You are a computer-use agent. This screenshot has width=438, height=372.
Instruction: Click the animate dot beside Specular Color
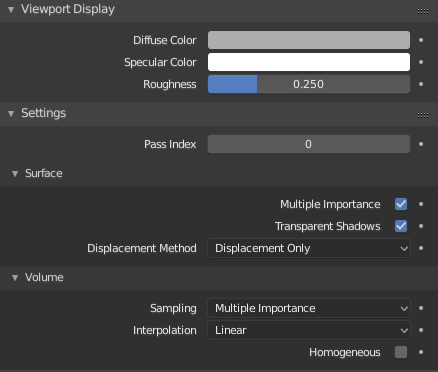[421, 62]
